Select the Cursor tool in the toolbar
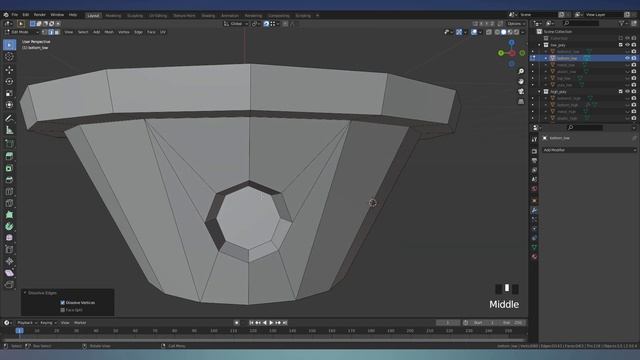The height and width of the screenshot is (360, 640). coord(9,57)
